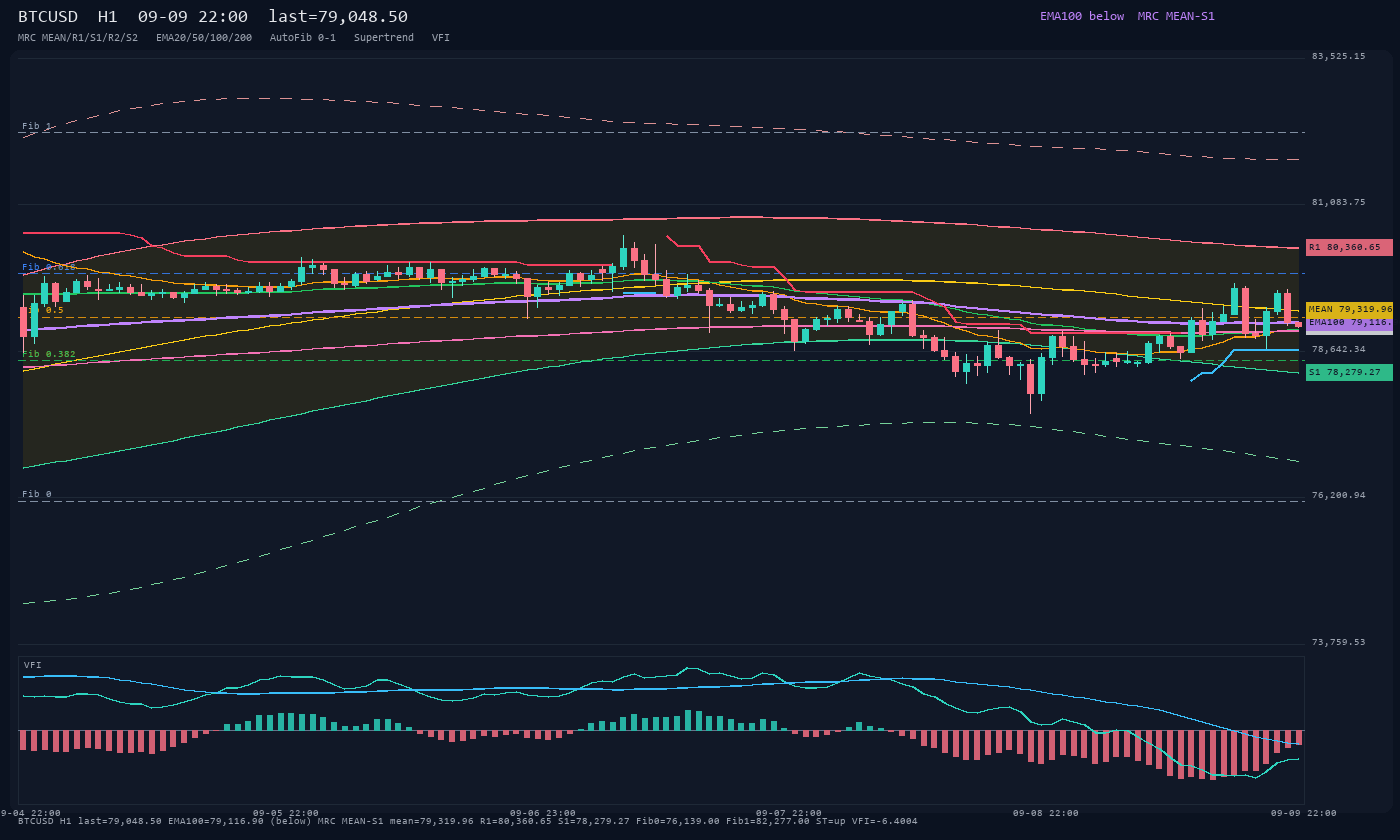
Task: Click the last=79,048.50 price readout
Action: click(338, 17)
